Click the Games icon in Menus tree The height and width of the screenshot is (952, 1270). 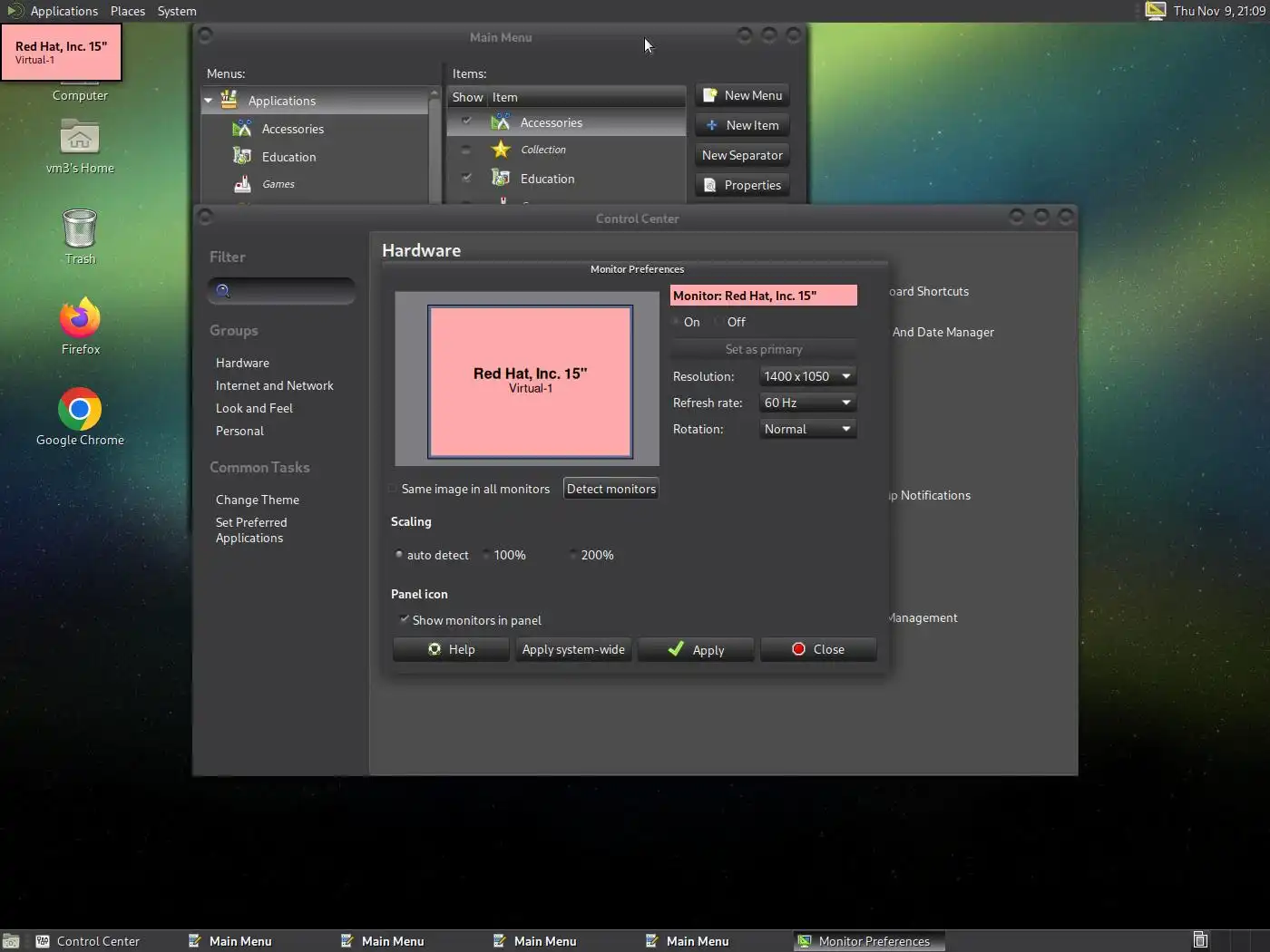(242, 184)
